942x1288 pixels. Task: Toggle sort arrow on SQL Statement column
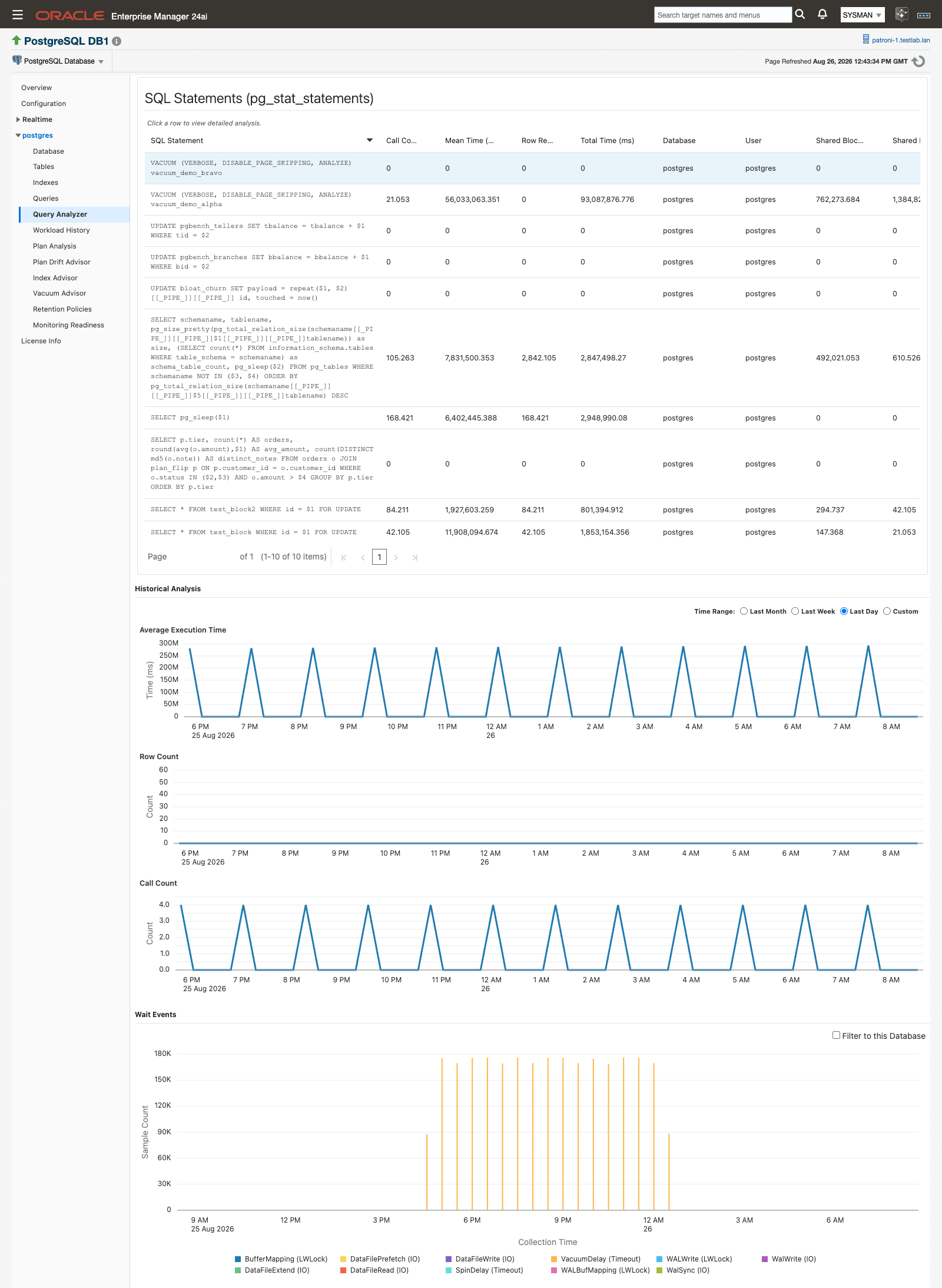tap(370, 140)
